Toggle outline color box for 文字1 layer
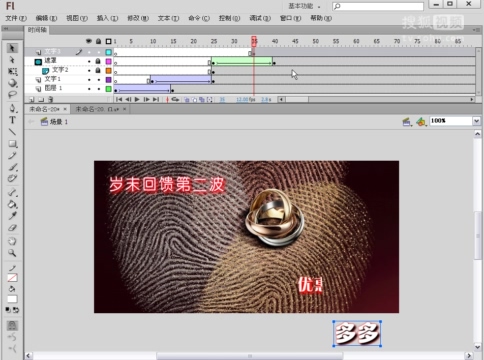Viewport: 484px width, 360px height. (108, 80)
